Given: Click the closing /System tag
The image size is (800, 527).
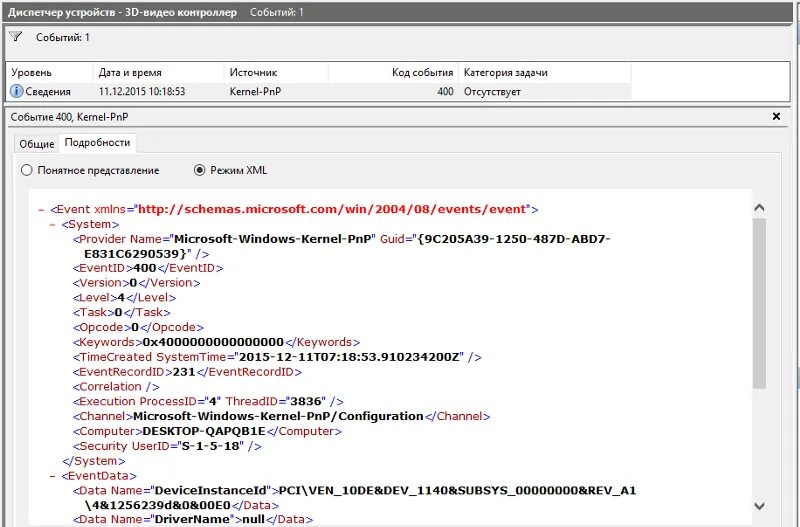Looking at the screenshot, I should pyautogui.click(x=93, y=461).
